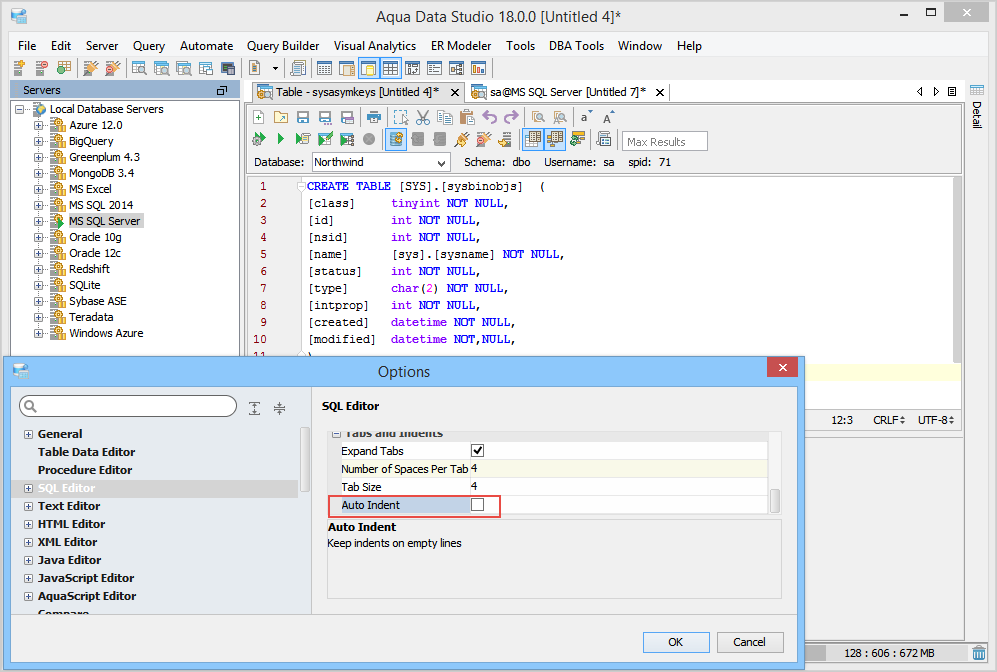Image resolution: width=997 pixels, height=672 pixels.
Task: Click the Collapse All icon in Options dialog
Action: pyautogui.click(x=279, y=408)
